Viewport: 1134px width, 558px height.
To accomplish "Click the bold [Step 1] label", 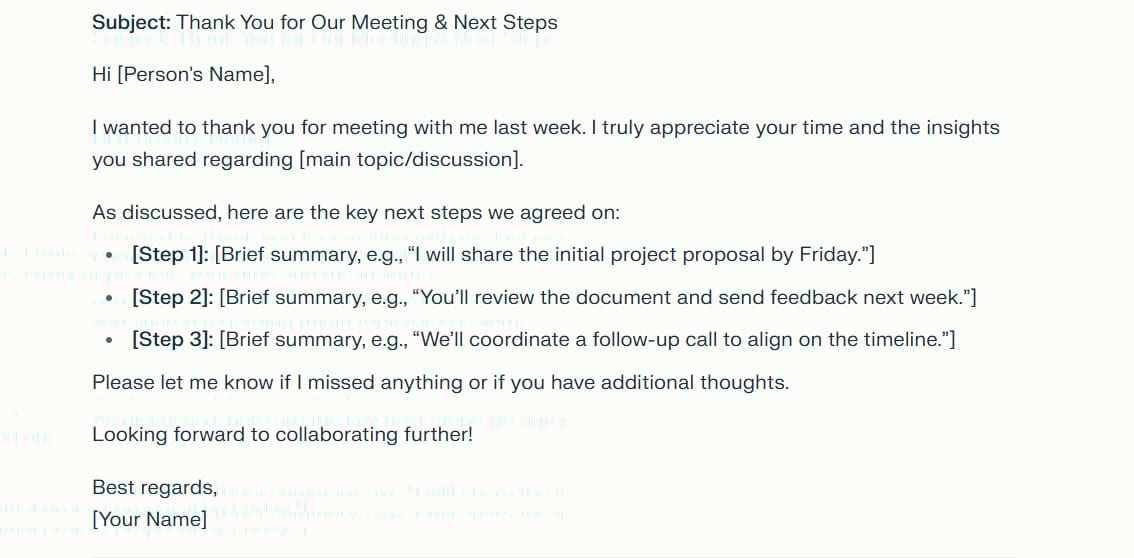I will (170, 255).
